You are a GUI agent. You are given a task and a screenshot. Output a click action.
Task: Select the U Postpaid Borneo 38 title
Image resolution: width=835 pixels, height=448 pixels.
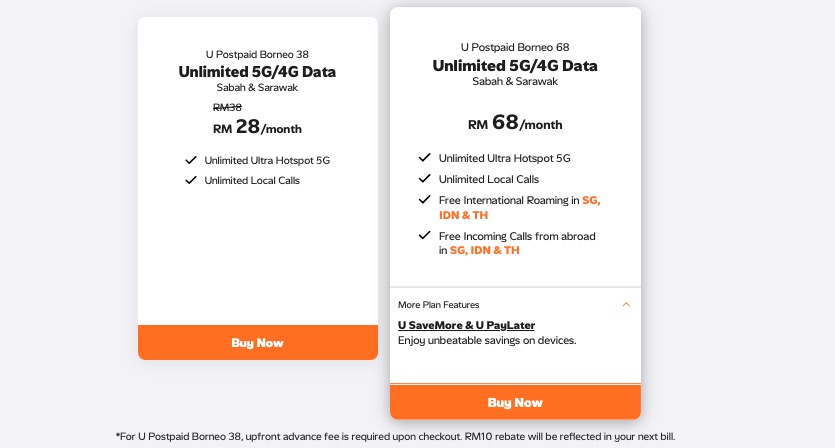tap(257, 54)
